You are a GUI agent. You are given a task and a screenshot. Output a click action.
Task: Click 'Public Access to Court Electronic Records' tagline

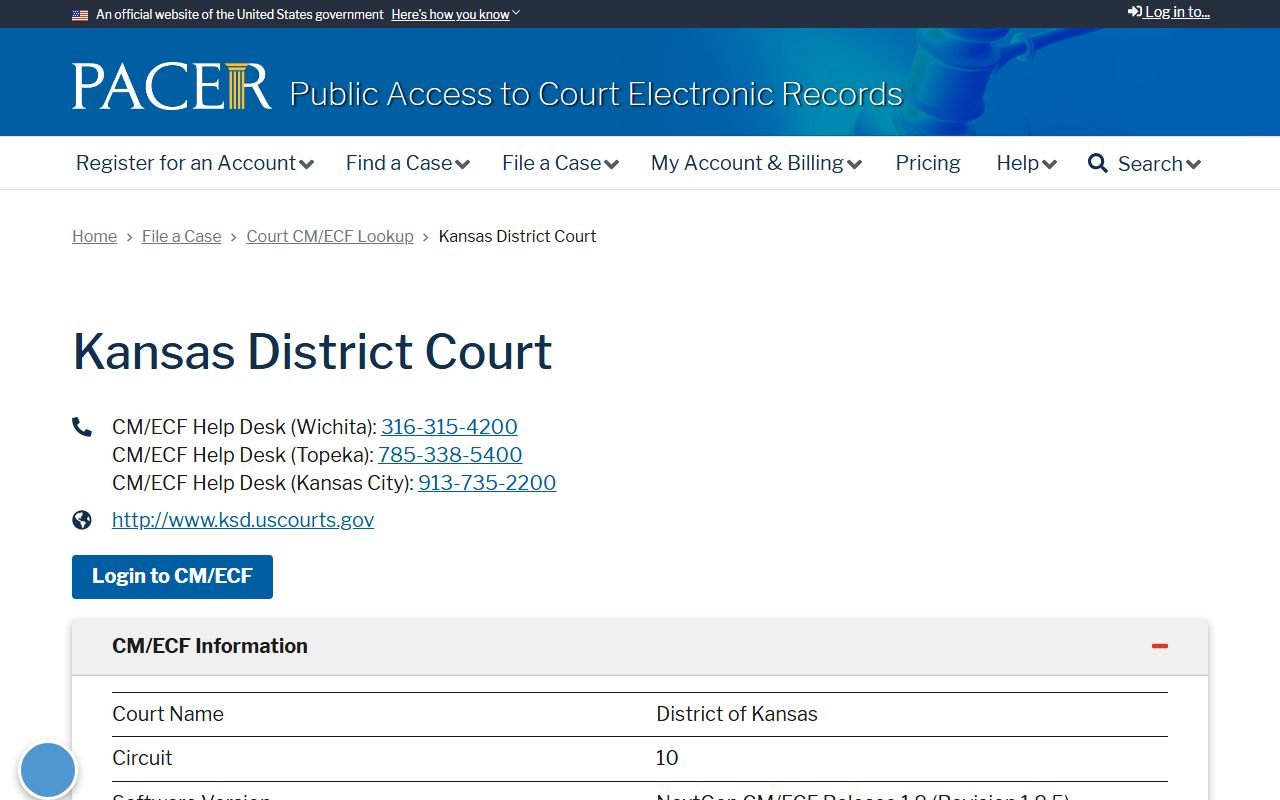(x=596, y=94)
